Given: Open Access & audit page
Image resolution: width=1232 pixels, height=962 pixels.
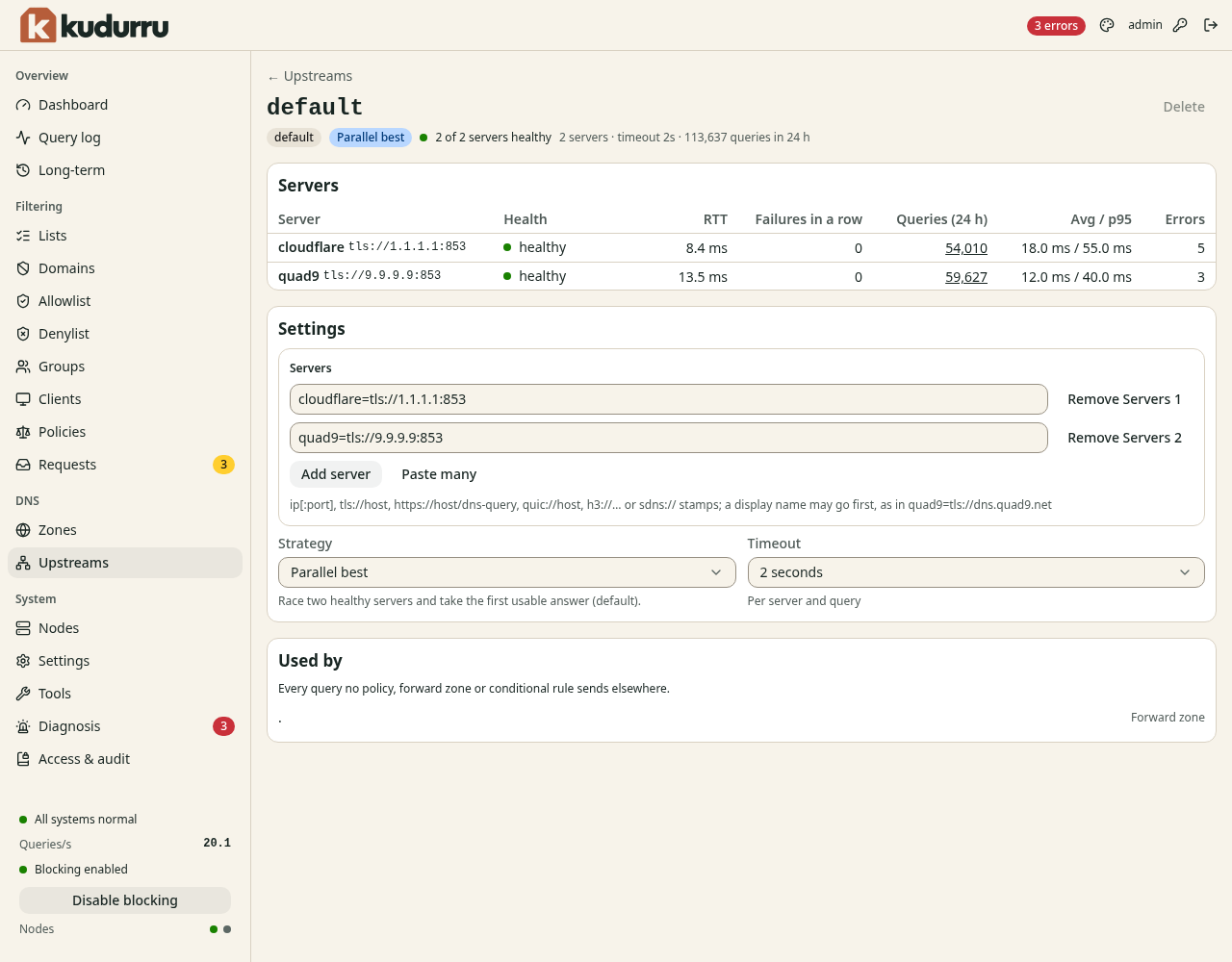Looking at the screenshot, I should point(125,759).
